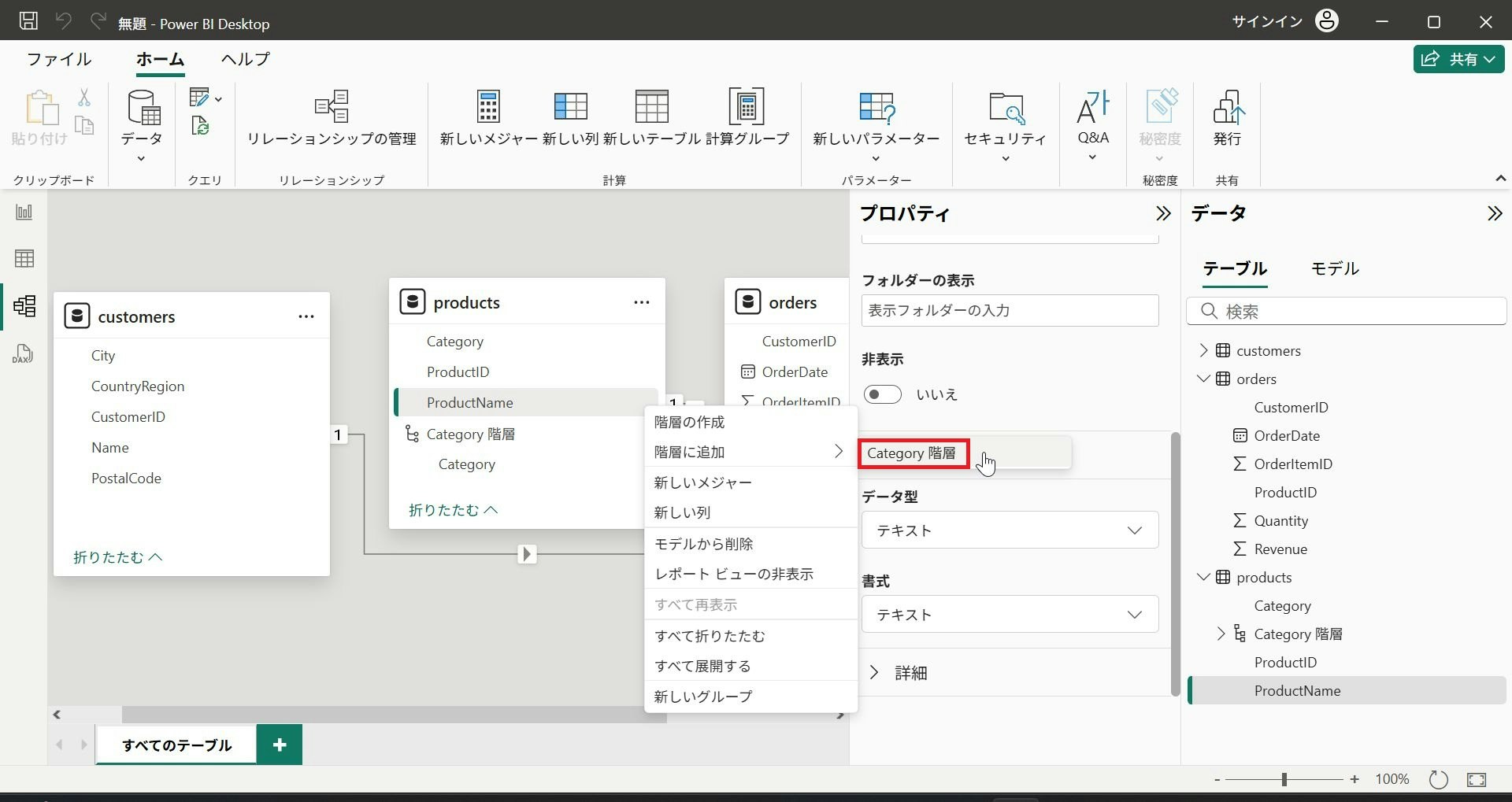The height and width of the screenshot is (802, 1512).
Task: Switch to model view in left sidebar
Action: click(x=24, y=305)
